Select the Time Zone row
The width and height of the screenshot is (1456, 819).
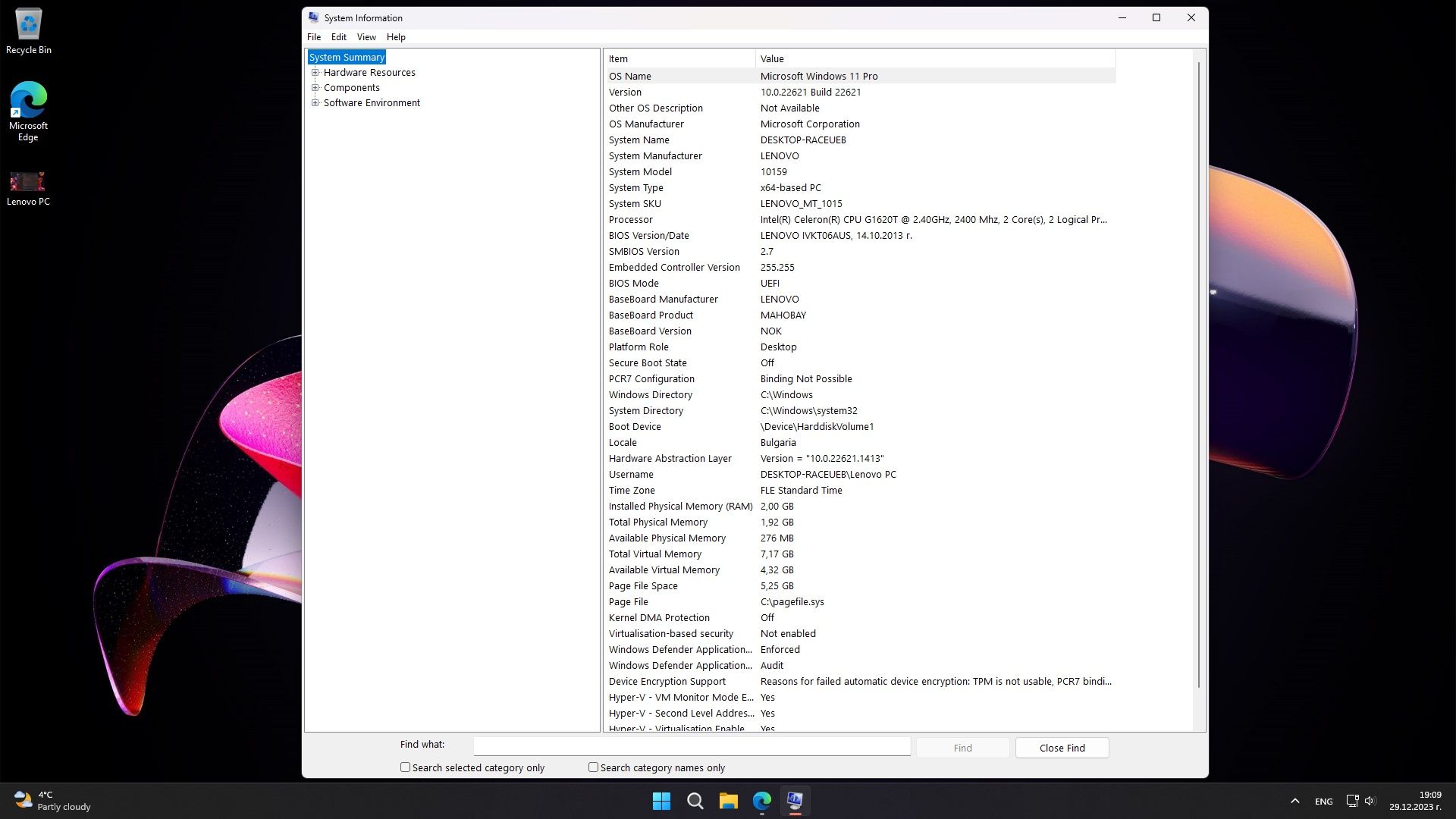tap(860, 491)
